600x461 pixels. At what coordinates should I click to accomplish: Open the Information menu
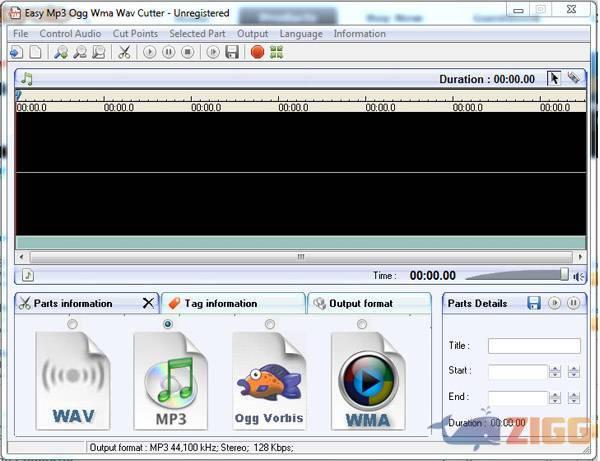coord(360,34)
